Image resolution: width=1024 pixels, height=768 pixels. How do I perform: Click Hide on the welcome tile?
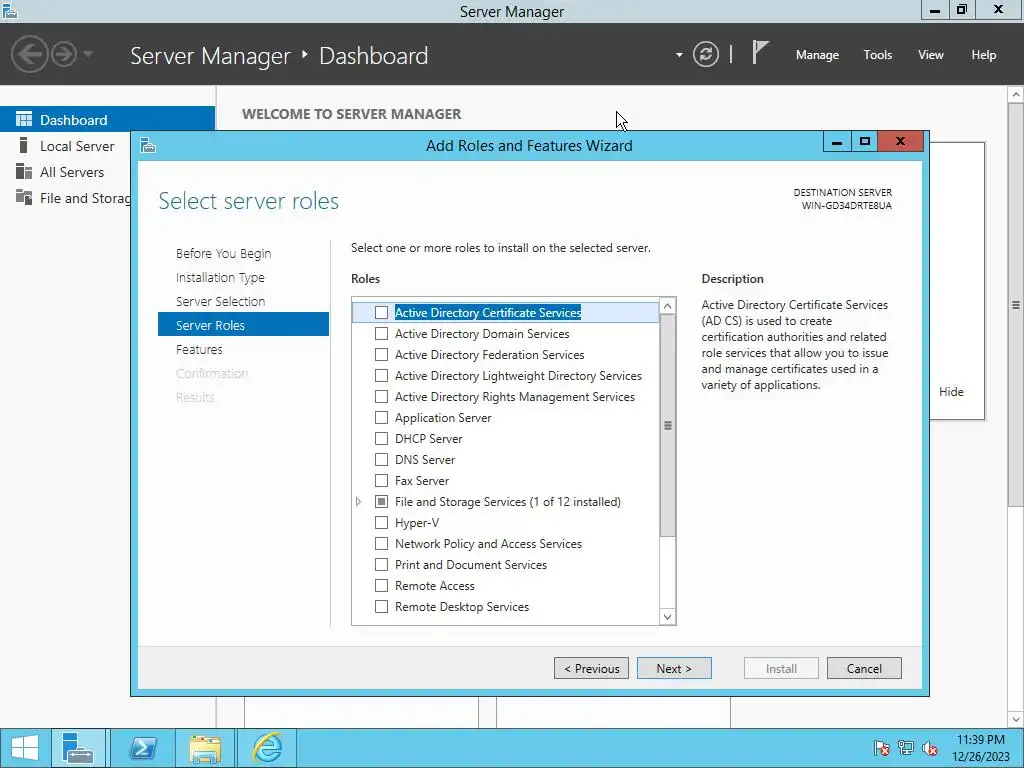tap(951, 392)
